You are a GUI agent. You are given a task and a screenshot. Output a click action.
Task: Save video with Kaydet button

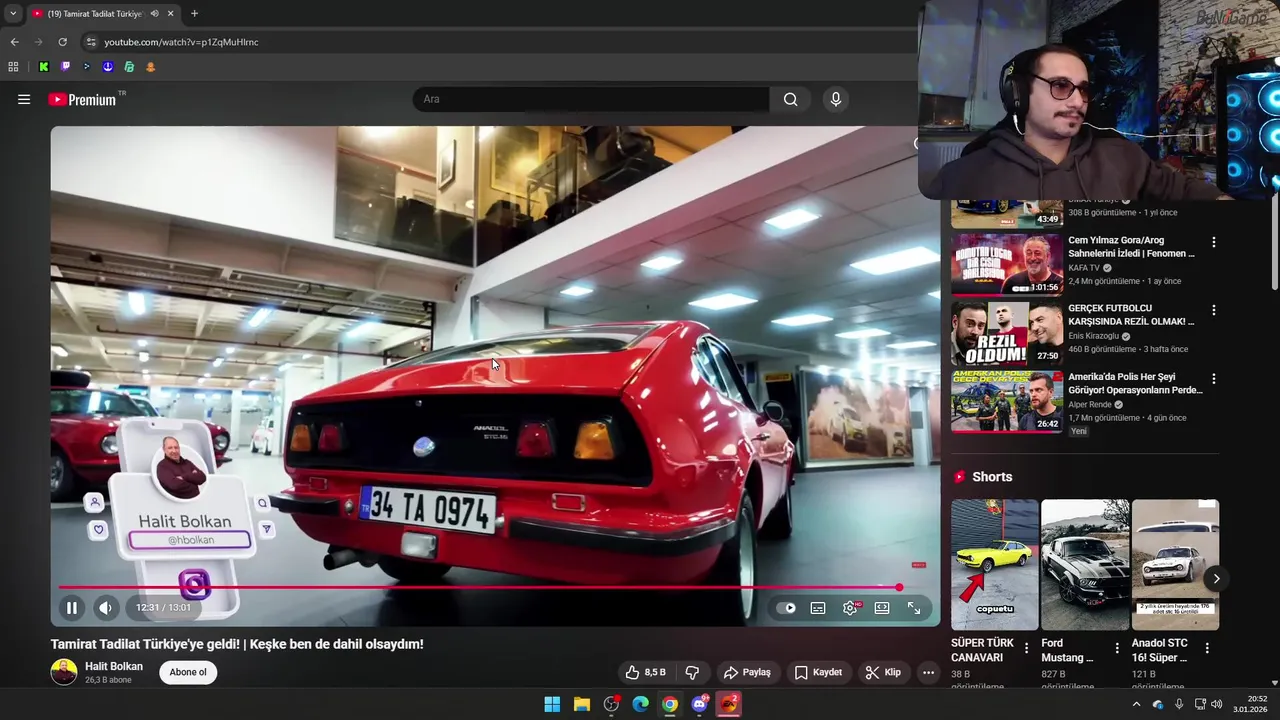[818, 672]
